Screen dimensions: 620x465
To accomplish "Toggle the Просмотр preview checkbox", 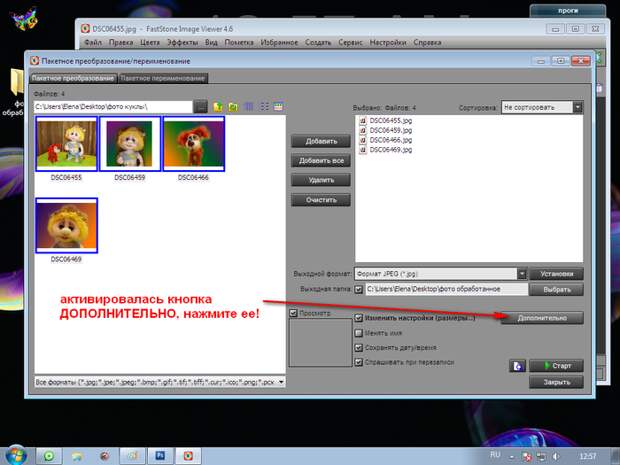I will tap(293, 313).
